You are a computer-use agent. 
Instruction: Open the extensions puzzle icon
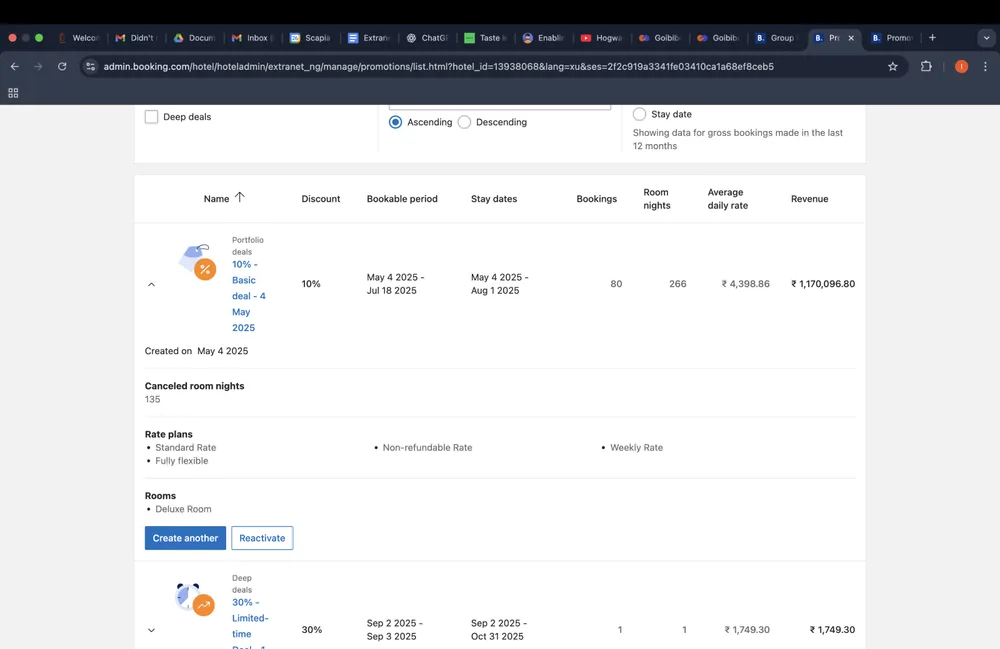click(x=926, y=66)
